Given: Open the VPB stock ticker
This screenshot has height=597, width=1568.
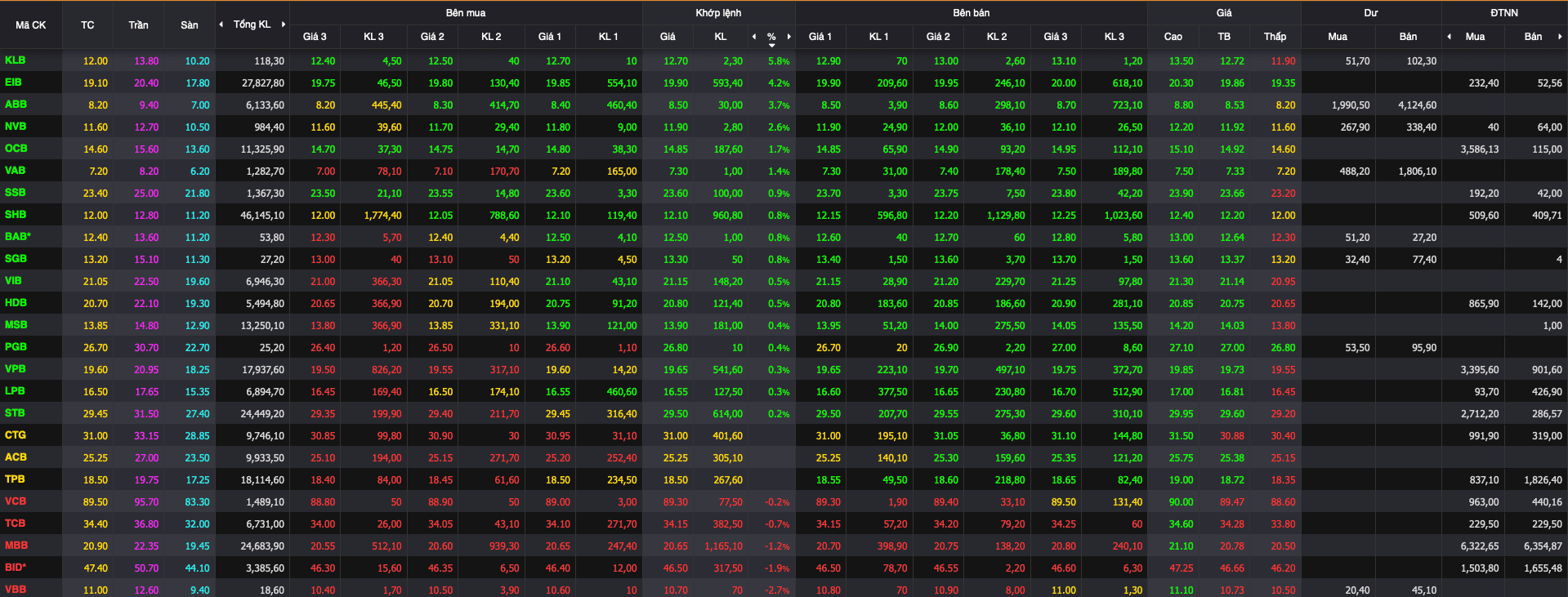Looking at the screenshot, I should point(15,369).
